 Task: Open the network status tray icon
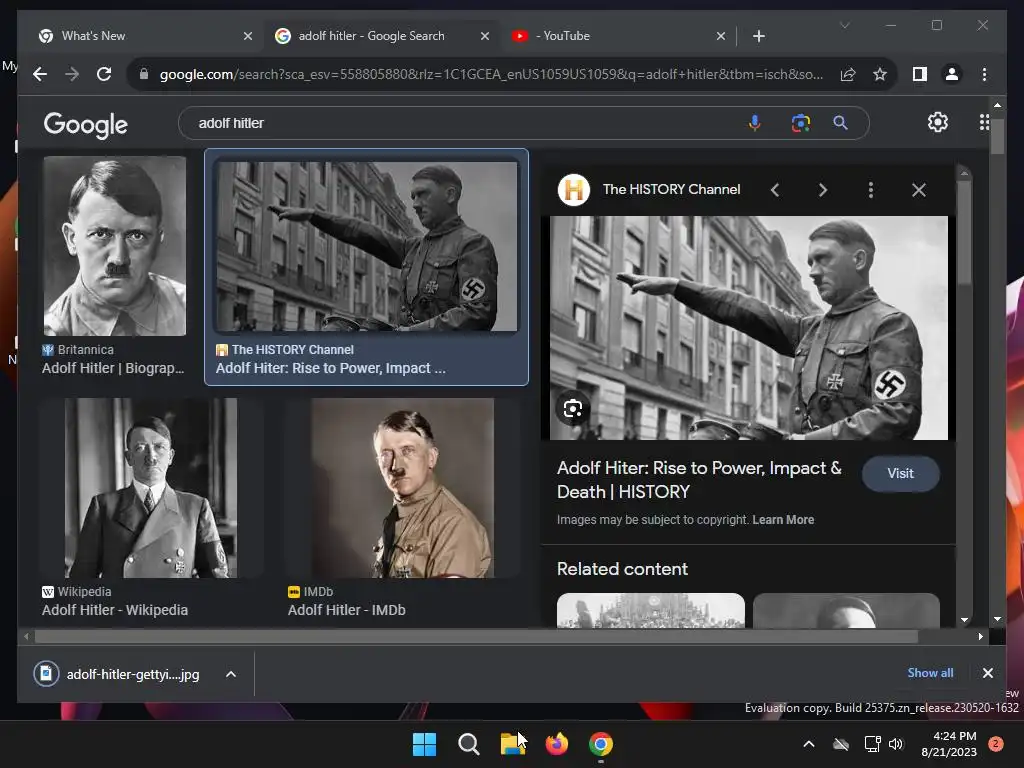(x=872, y=744)
